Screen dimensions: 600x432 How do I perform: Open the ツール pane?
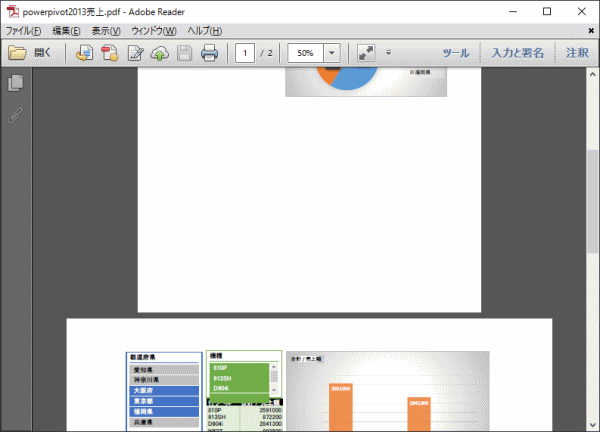[x=456, y=53]
